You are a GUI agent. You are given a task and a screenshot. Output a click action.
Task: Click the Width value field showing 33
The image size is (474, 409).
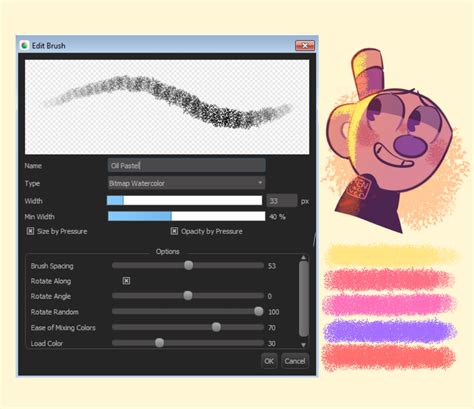coord(282,201)
